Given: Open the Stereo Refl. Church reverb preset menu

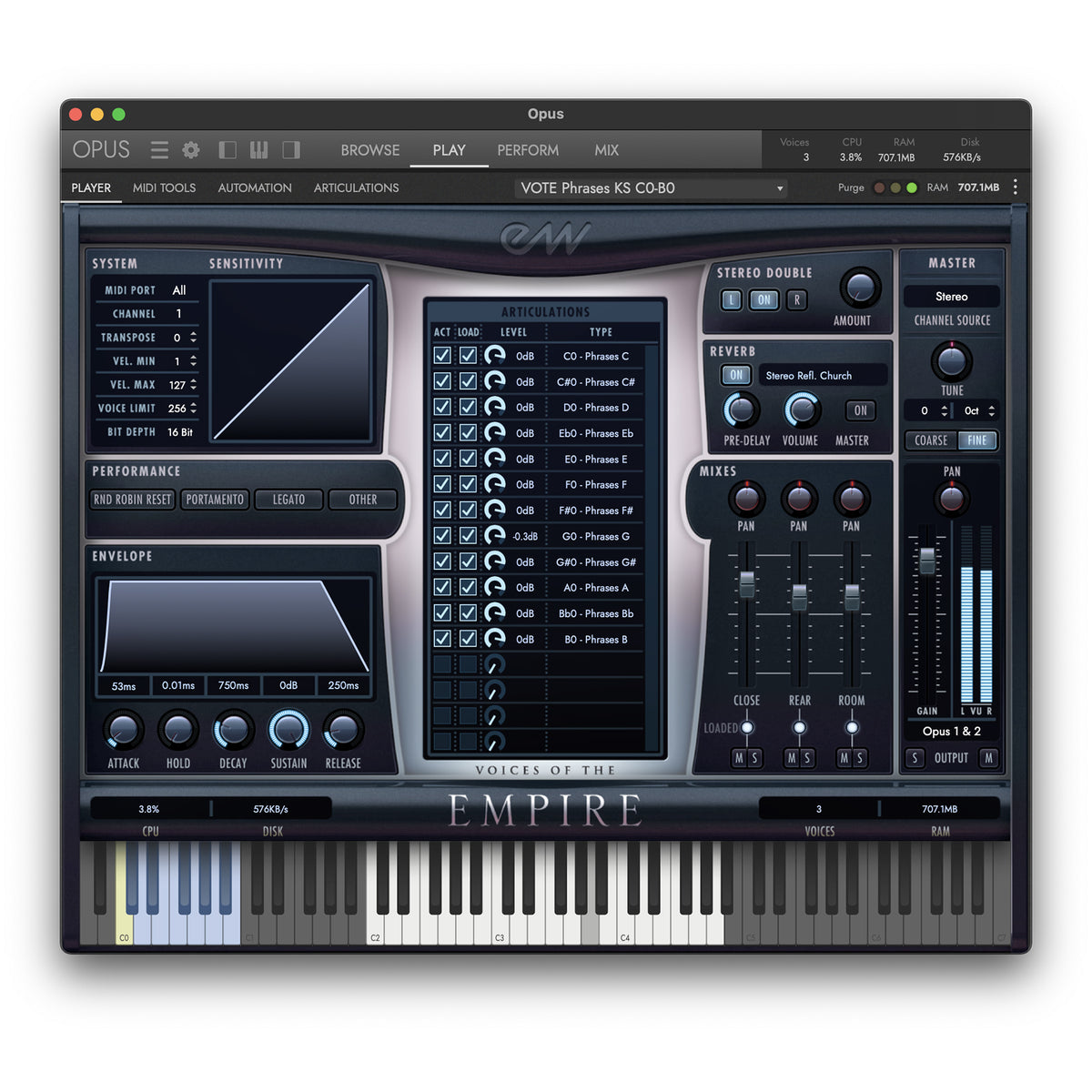Looking at the screenshot, I should pos(823,375).
